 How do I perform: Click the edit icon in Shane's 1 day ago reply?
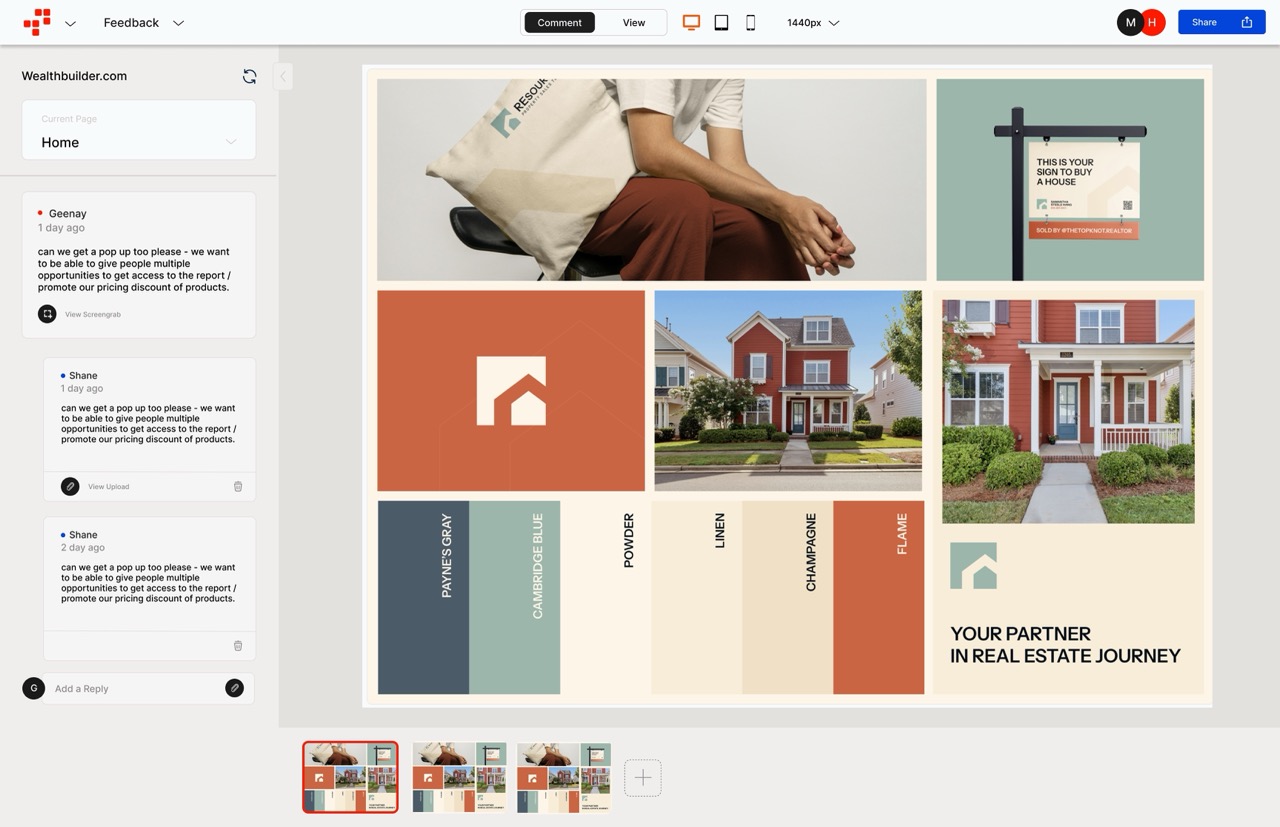pyautogui.click(x=70, y=486)
